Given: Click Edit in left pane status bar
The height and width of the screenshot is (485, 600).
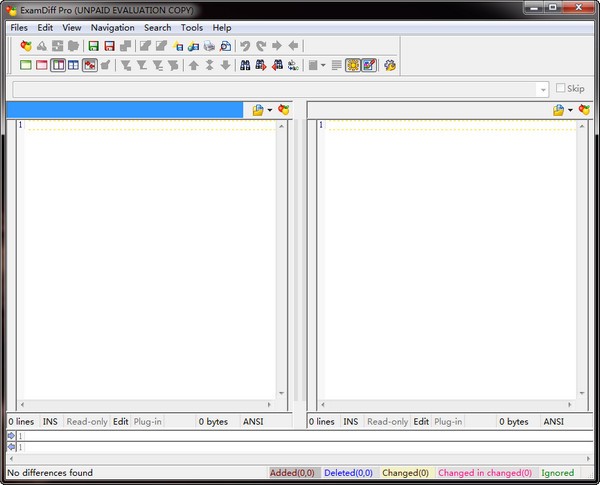Looking at the screenshot, I should (121, 421).
